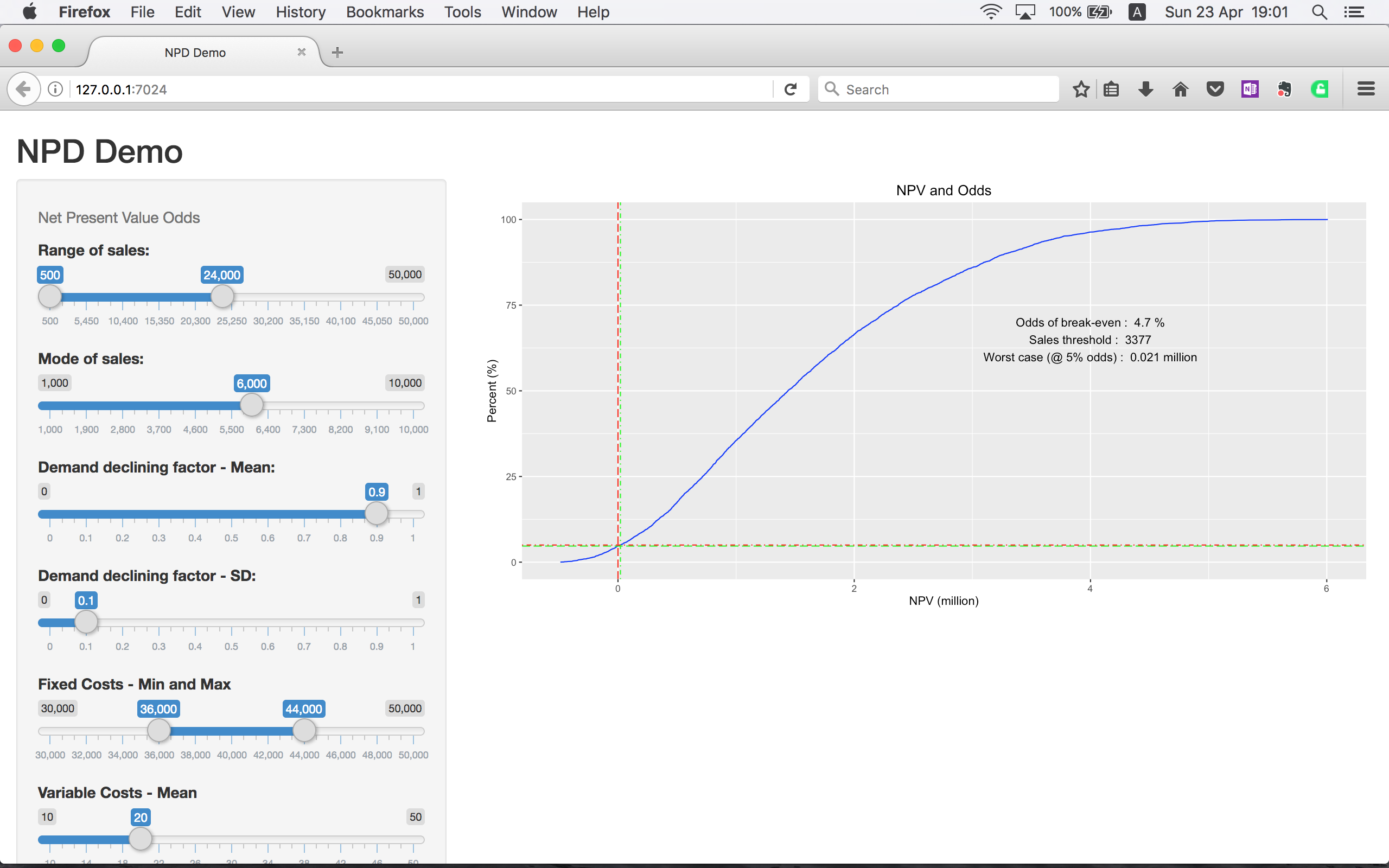Open the File menu

click(142, 11)
